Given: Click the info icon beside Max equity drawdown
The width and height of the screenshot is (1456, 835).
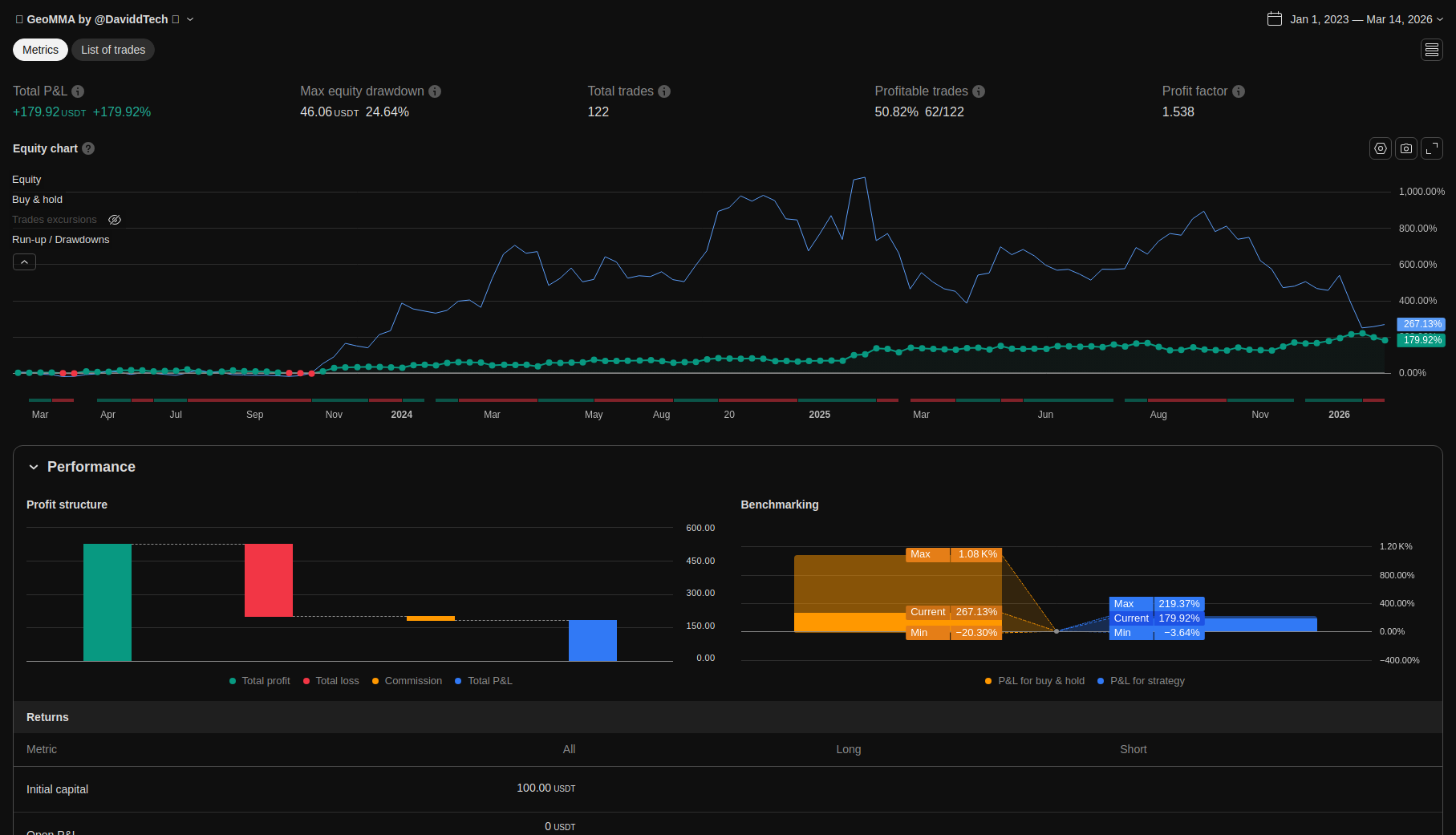Looking at the screenshot, I should pos(435,91).
